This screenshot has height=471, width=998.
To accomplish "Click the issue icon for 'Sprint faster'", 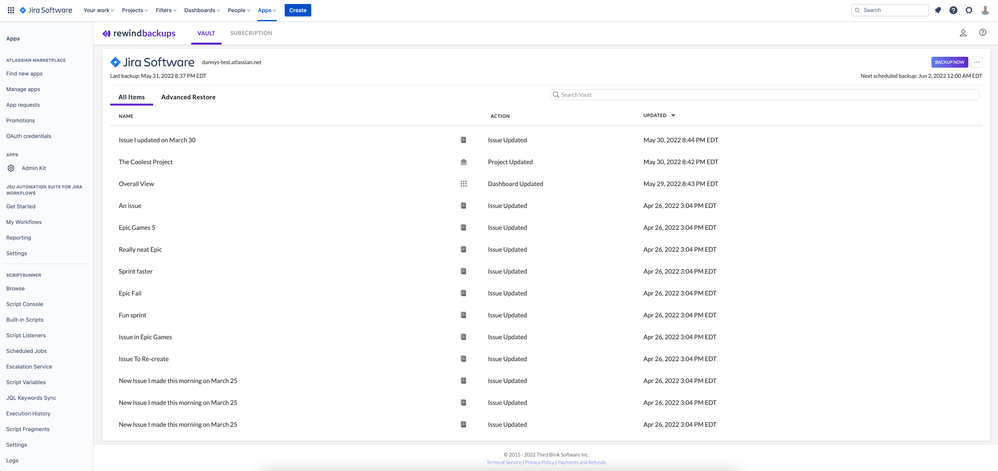I will click(x=463, y=271).
